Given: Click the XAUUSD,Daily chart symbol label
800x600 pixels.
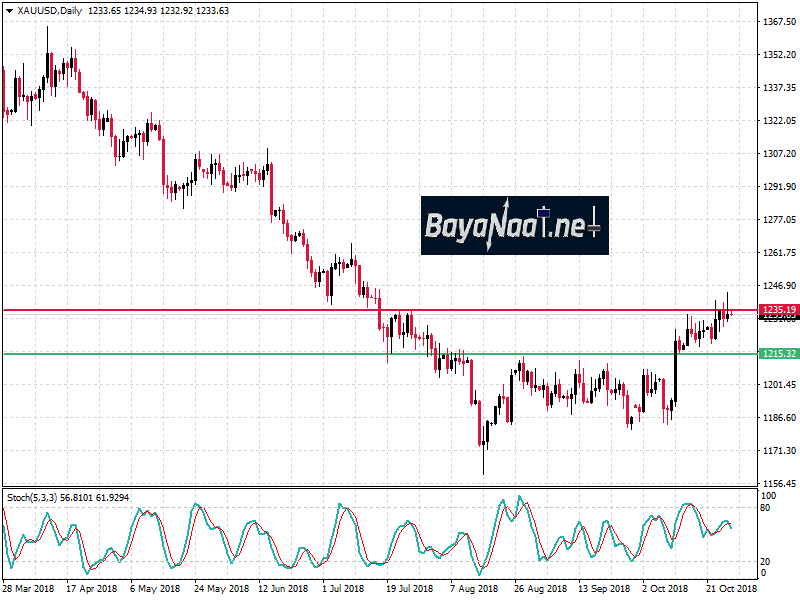Looking at the screenshot, I should pyautogui.click(x=51, y=9).
